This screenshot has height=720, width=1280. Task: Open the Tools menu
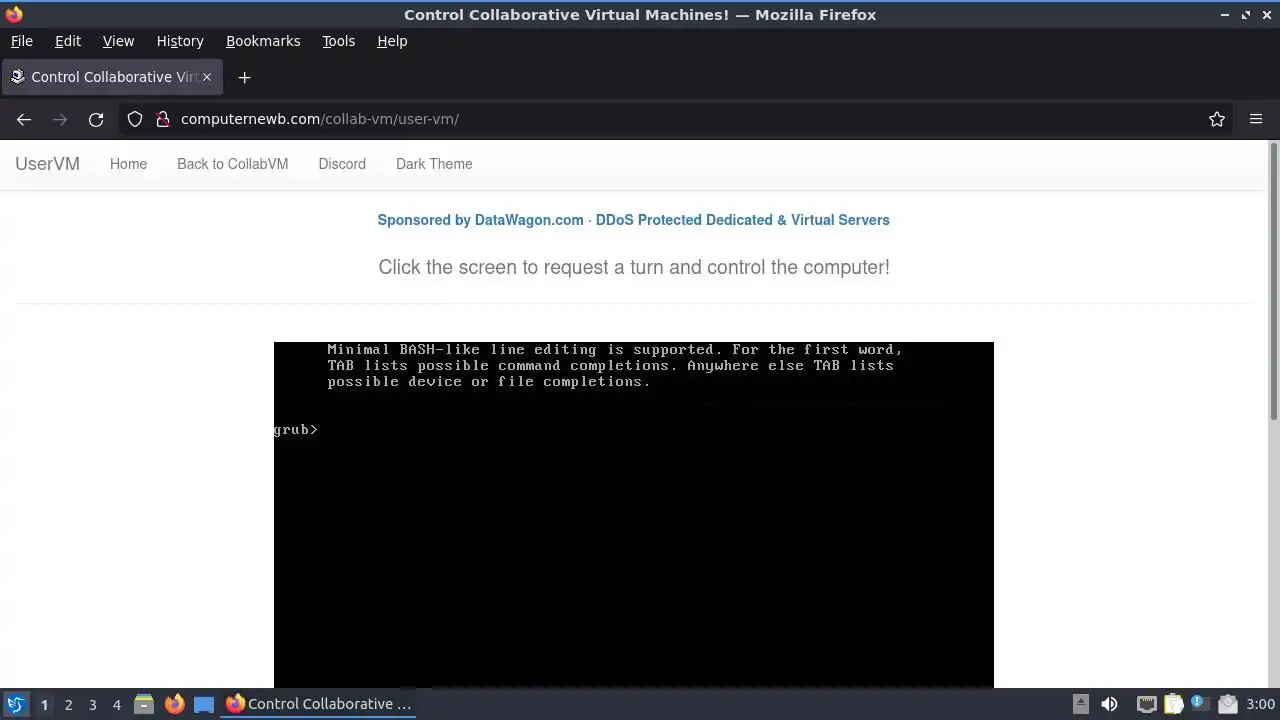[x=339, y=41]
